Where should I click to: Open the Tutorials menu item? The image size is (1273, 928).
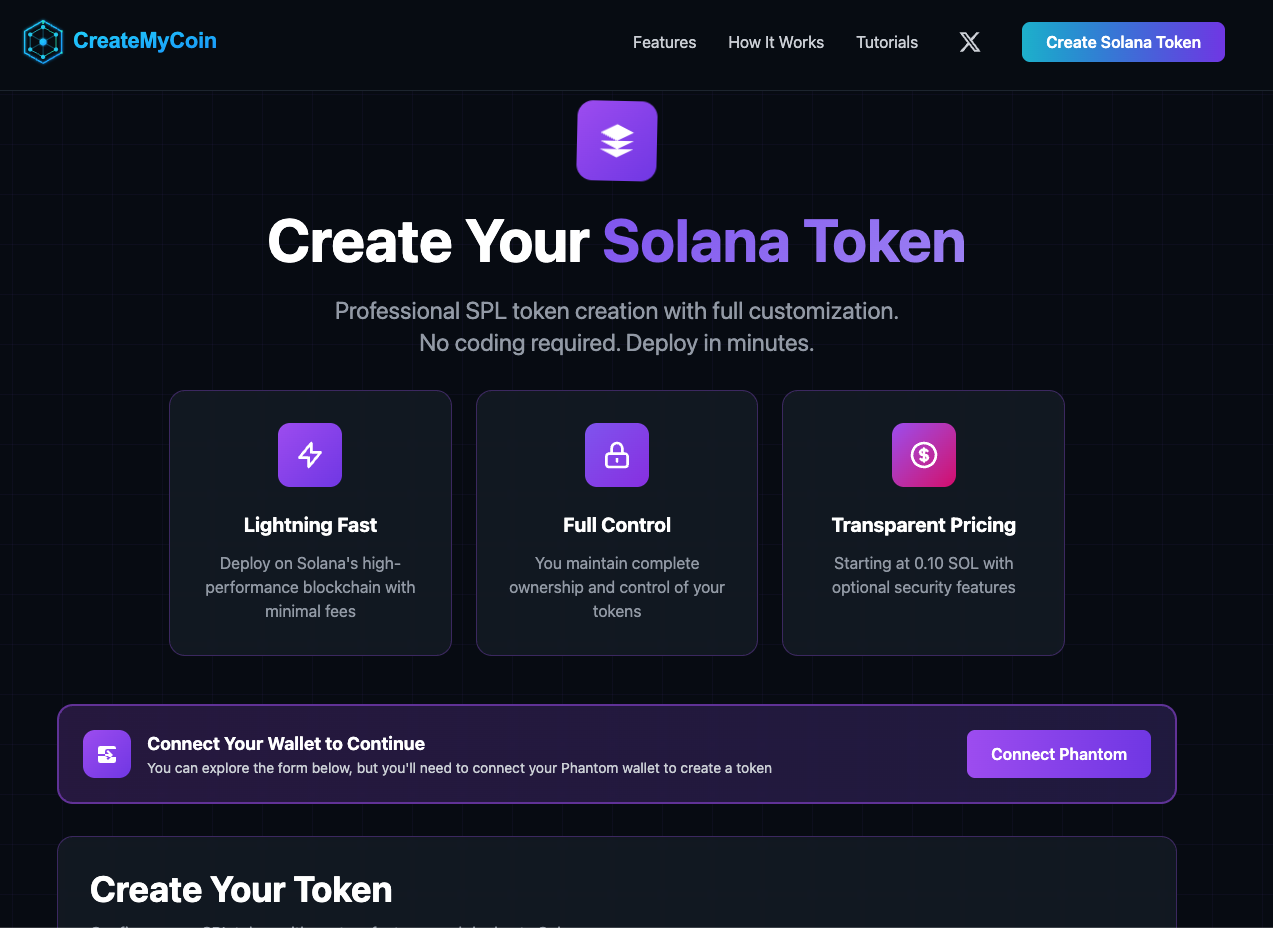(x=886, y=42)
